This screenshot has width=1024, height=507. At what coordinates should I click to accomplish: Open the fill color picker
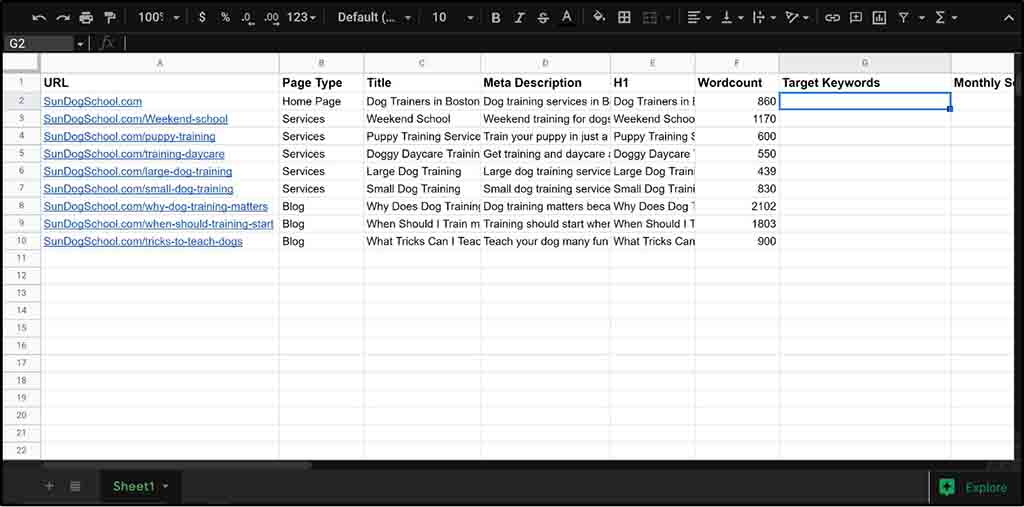(x=599, y=17)
